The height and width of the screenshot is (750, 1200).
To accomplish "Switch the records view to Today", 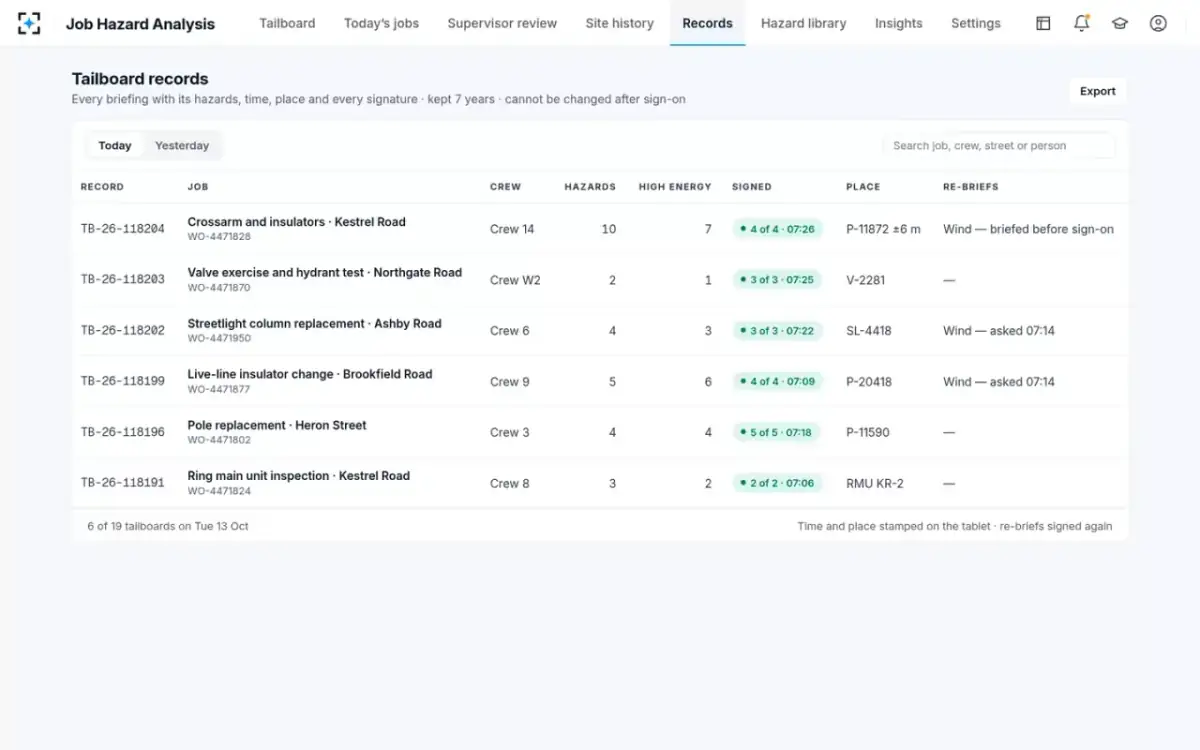I will click(x=115, y=146).
